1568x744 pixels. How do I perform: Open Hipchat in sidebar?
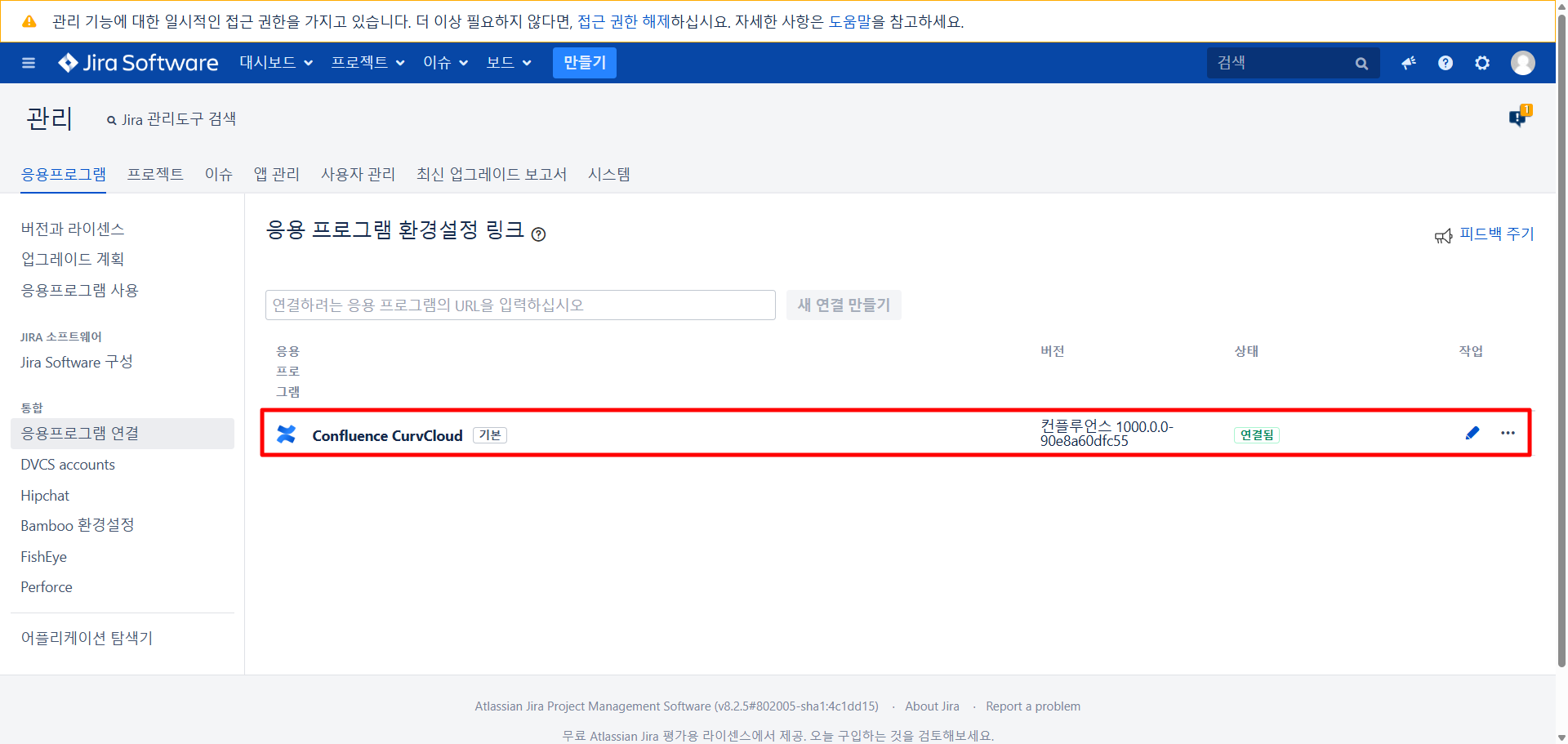click(45, 496)
